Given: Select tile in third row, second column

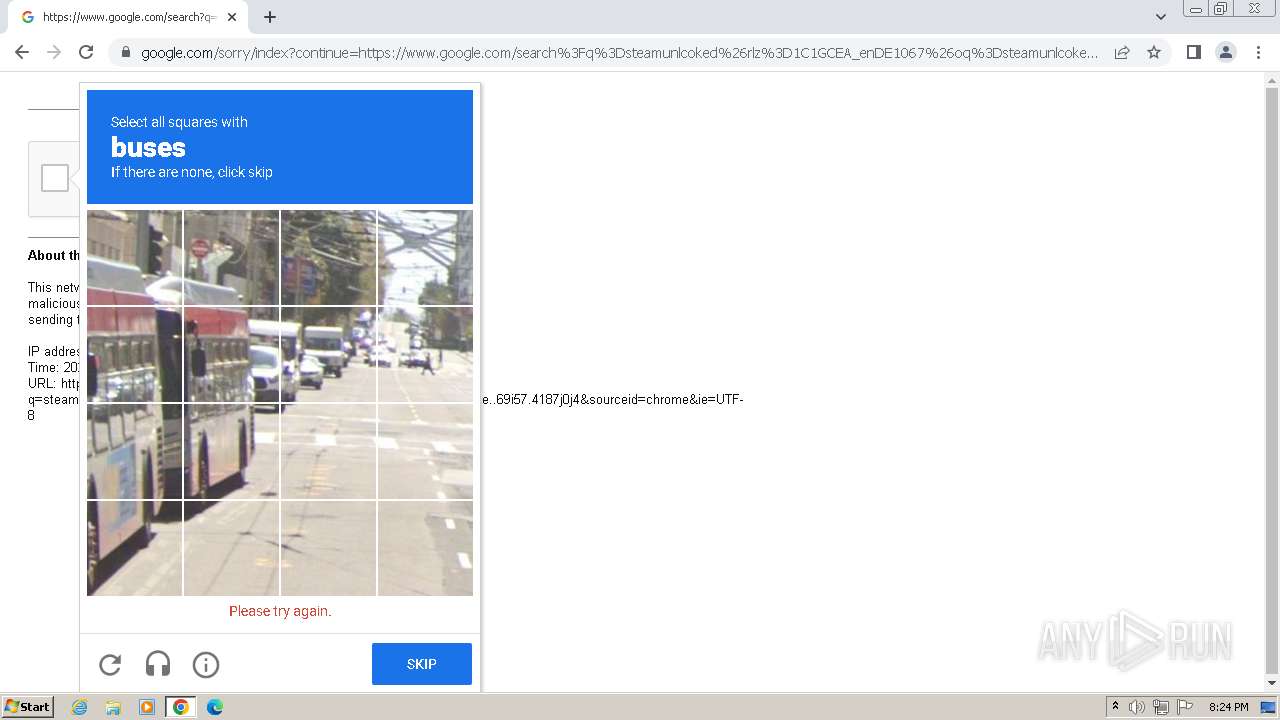Looking at the screenshot, I should coord(232,452).
